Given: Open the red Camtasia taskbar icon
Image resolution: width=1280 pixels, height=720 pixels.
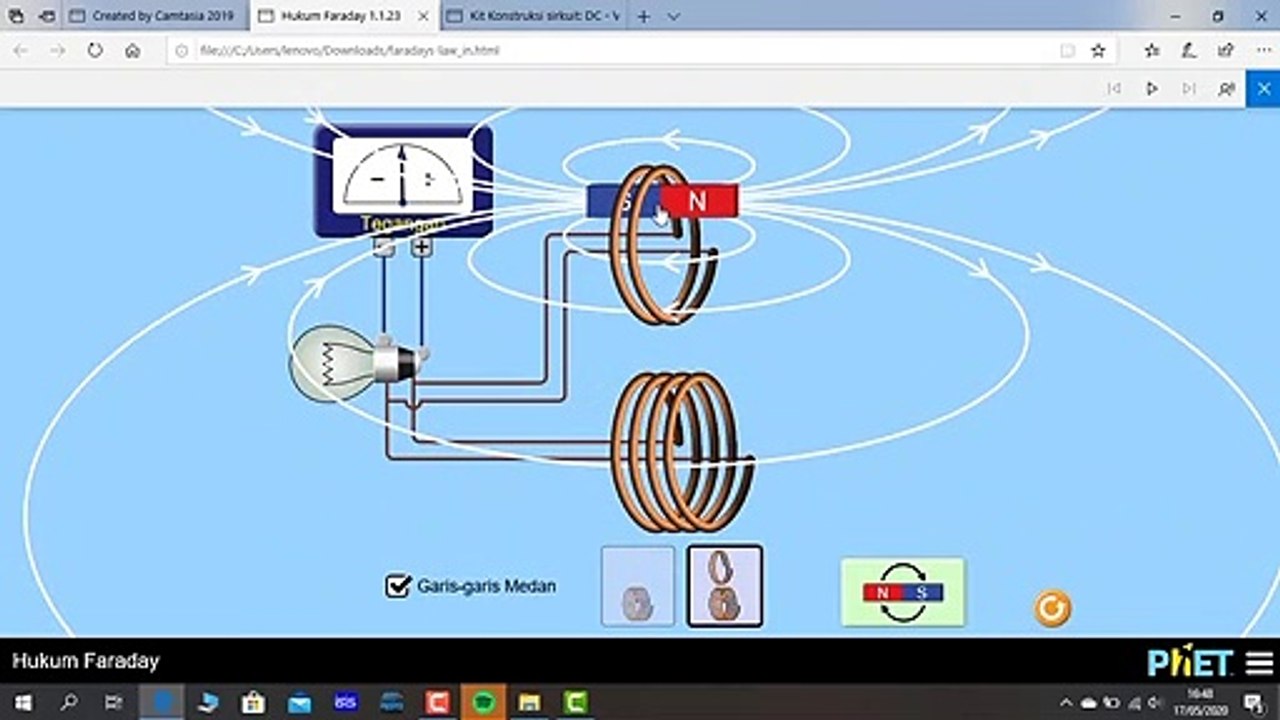Looking at the screenshot, I should (438, 702).
